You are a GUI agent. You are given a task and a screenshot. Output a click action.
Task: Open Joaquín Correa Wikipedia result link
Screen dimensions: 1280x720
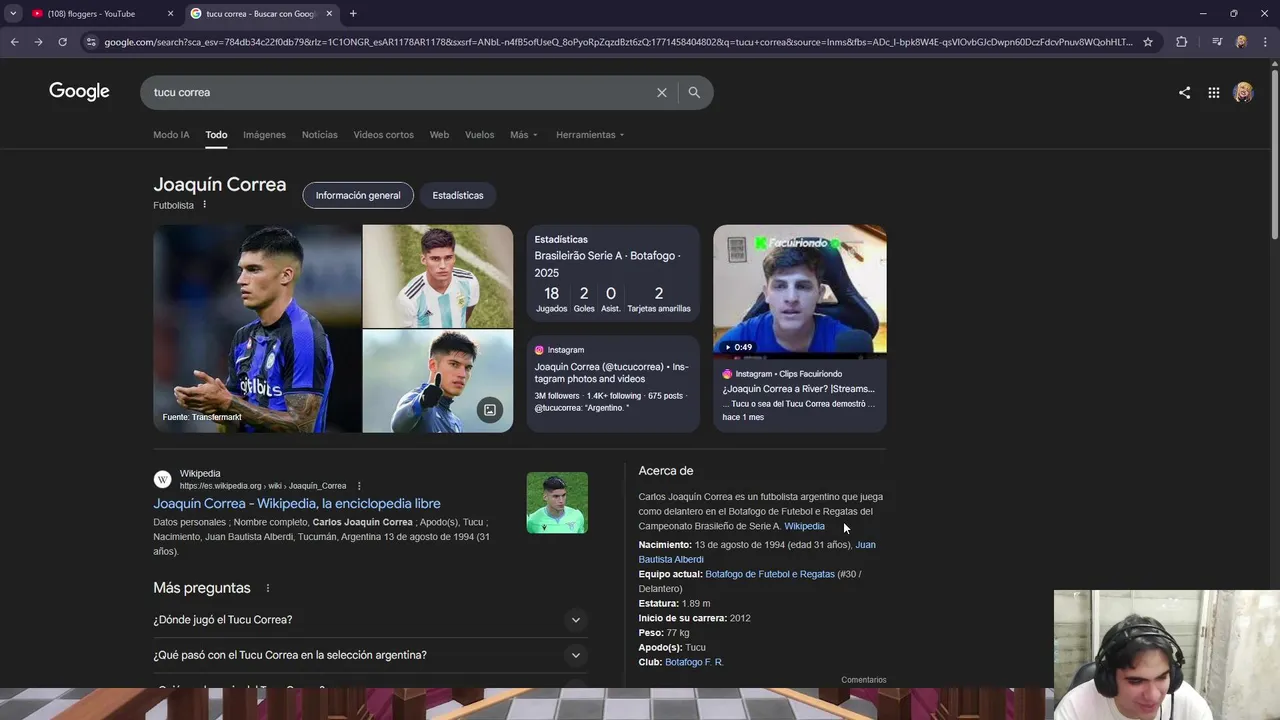(297, 504)
